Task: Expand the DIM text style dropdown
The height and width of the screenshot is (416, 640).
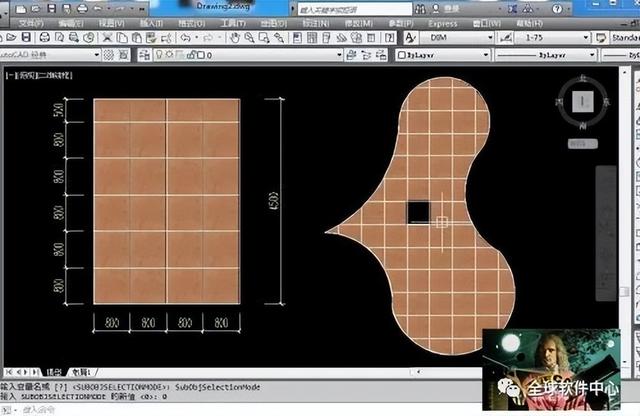Action: [490, 38]
